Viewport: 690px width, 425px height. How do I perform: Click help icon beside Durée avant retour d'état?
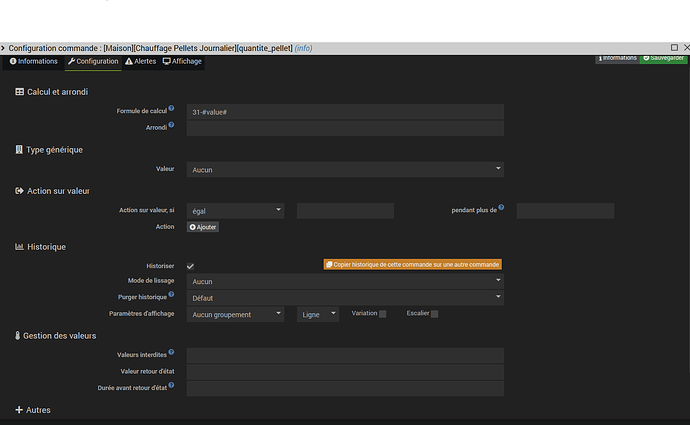coord(171,385)
